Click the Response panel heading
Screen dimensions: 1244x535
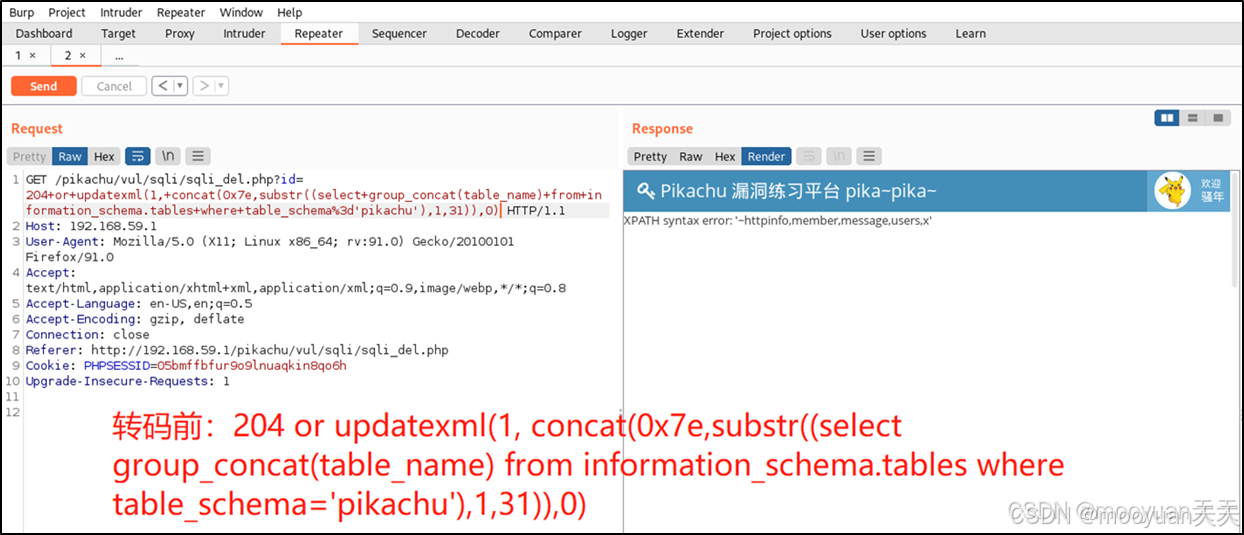click(x=662, y=128)
